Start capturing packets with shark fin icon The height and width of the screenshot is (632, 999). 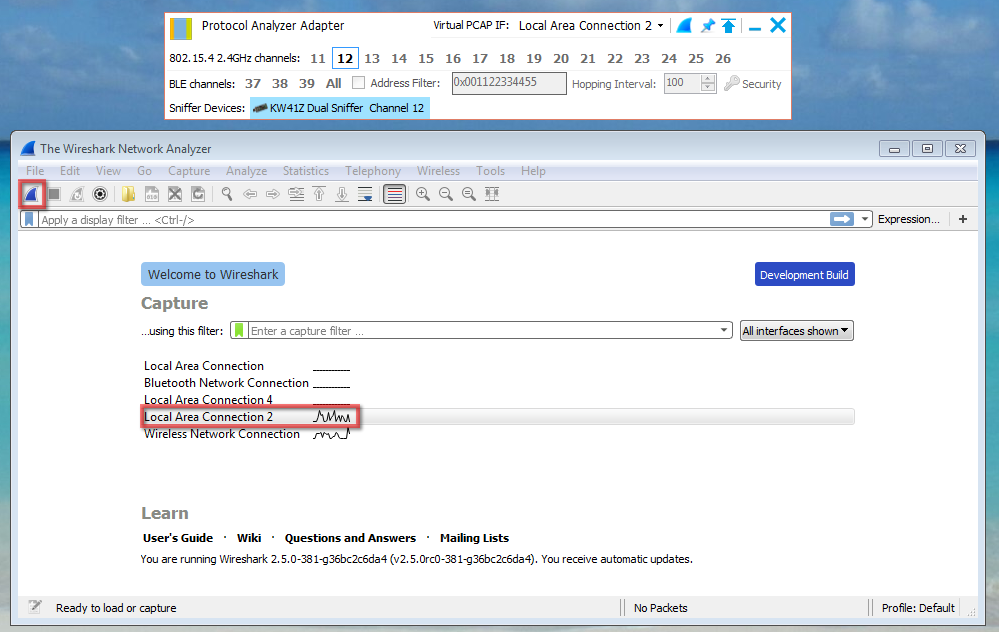[31, 194]
